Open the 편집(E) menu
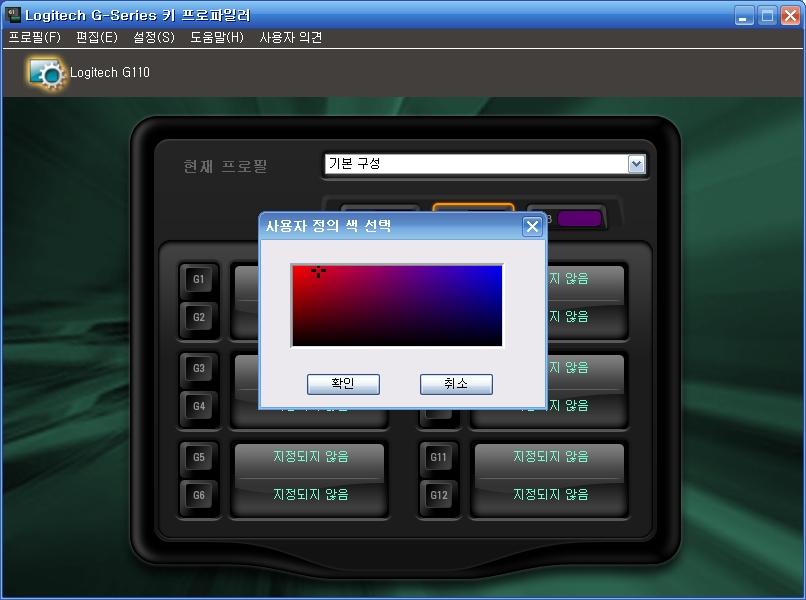The height and width of the screenshot is (600, 806). pyautogui.click(x=97, y=38)
